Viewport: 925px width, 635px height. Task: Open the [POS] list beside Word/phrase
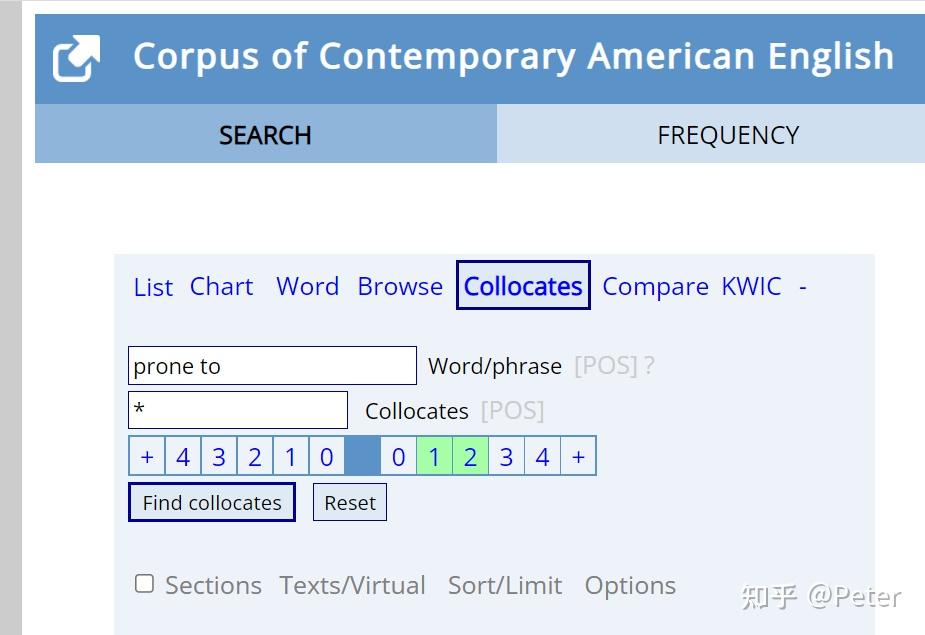pyautogui.click(x=605, y=366)
